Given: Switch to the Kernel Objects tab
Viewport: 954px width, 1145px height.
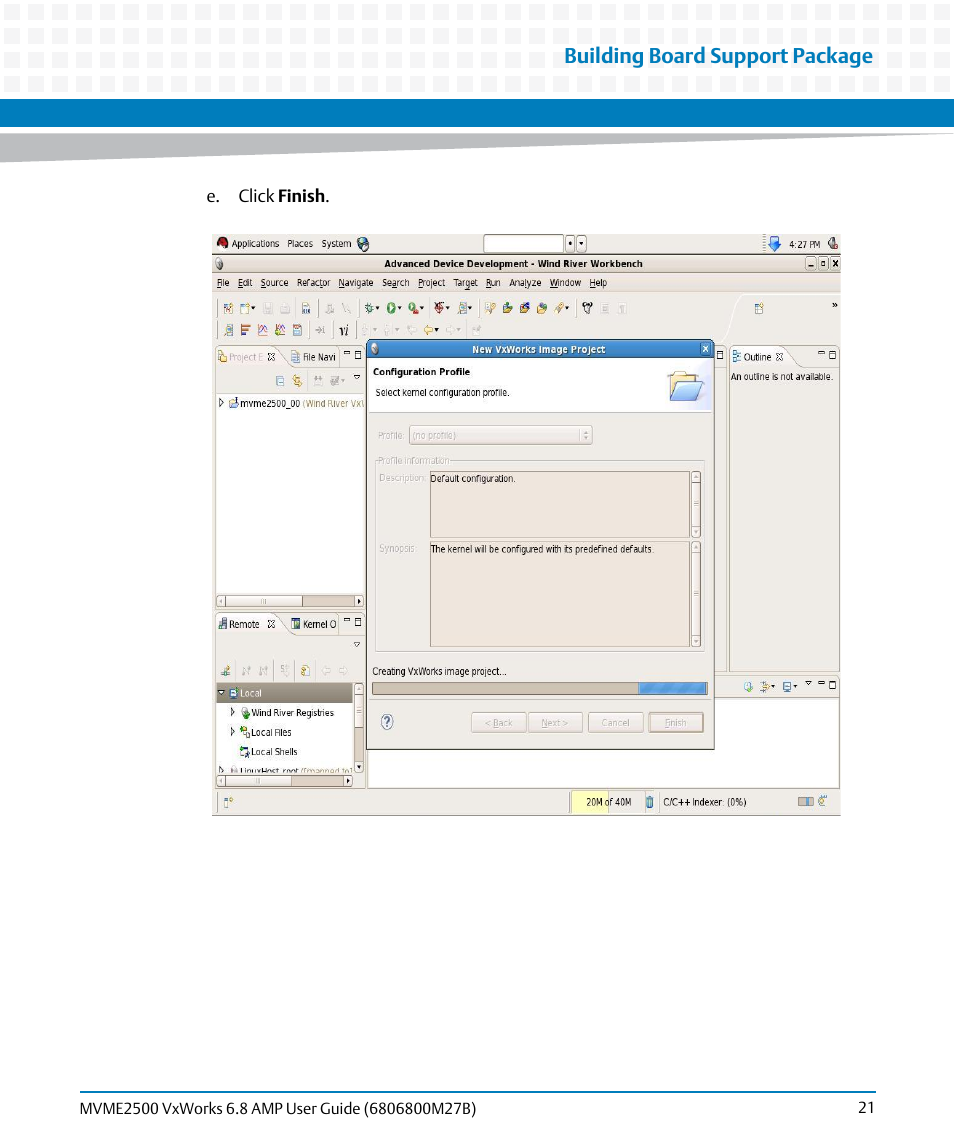Looking at the screenshot, I should 314,624.
